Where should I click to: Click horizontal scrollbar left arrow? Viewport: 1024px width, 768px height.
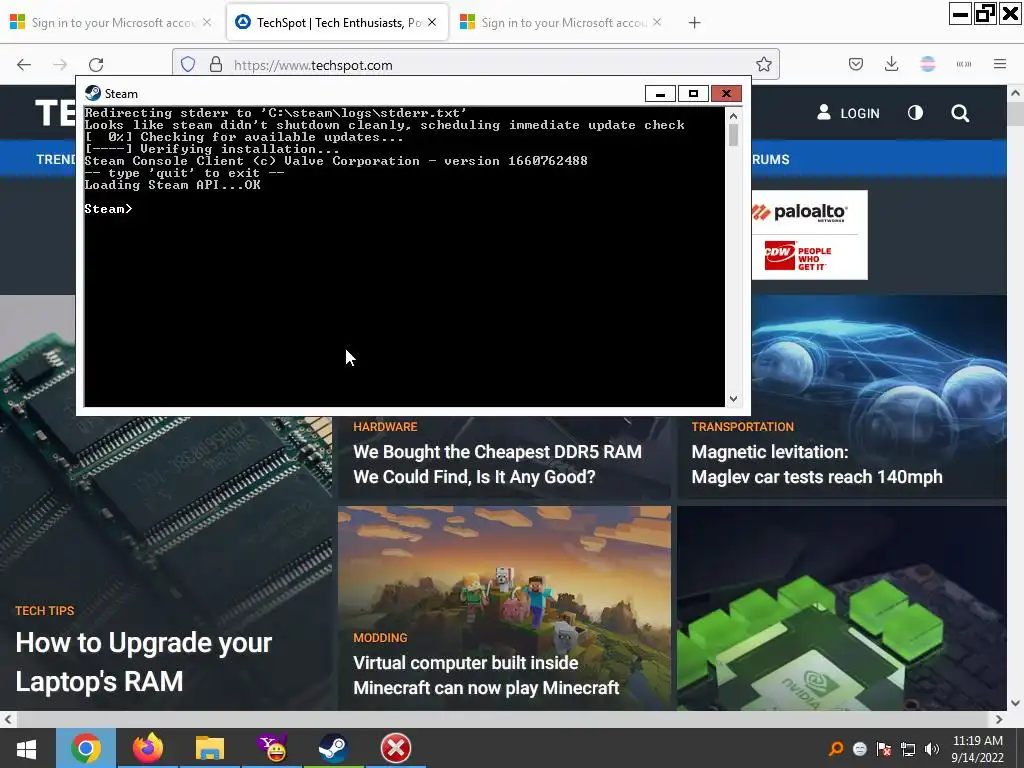click(8, 719)
